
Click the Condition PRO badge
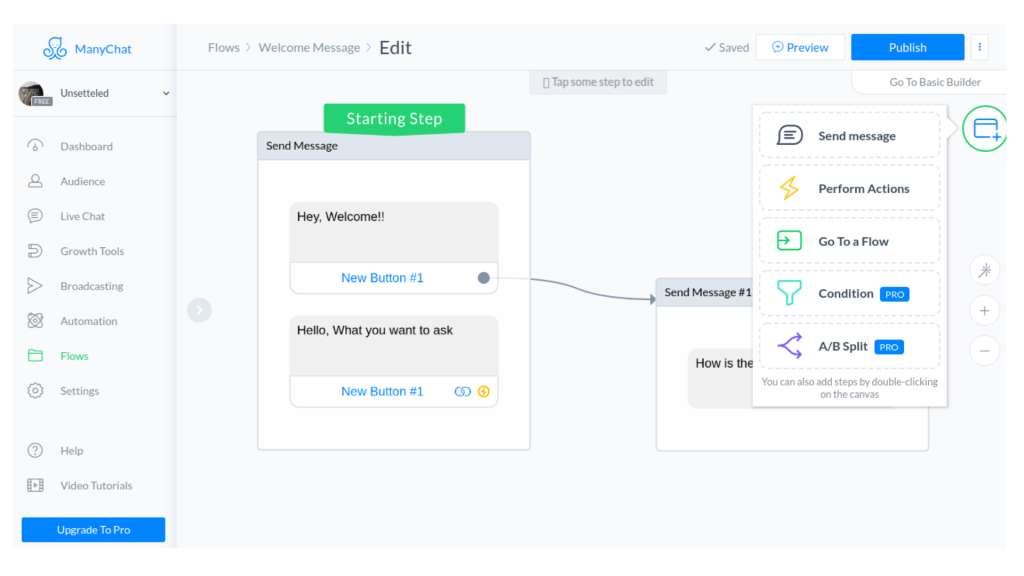pos(895,295)
